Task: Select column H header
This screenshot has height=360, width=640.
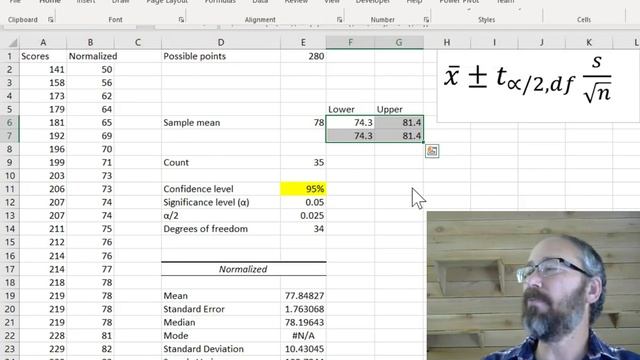Action: point(447,42)
